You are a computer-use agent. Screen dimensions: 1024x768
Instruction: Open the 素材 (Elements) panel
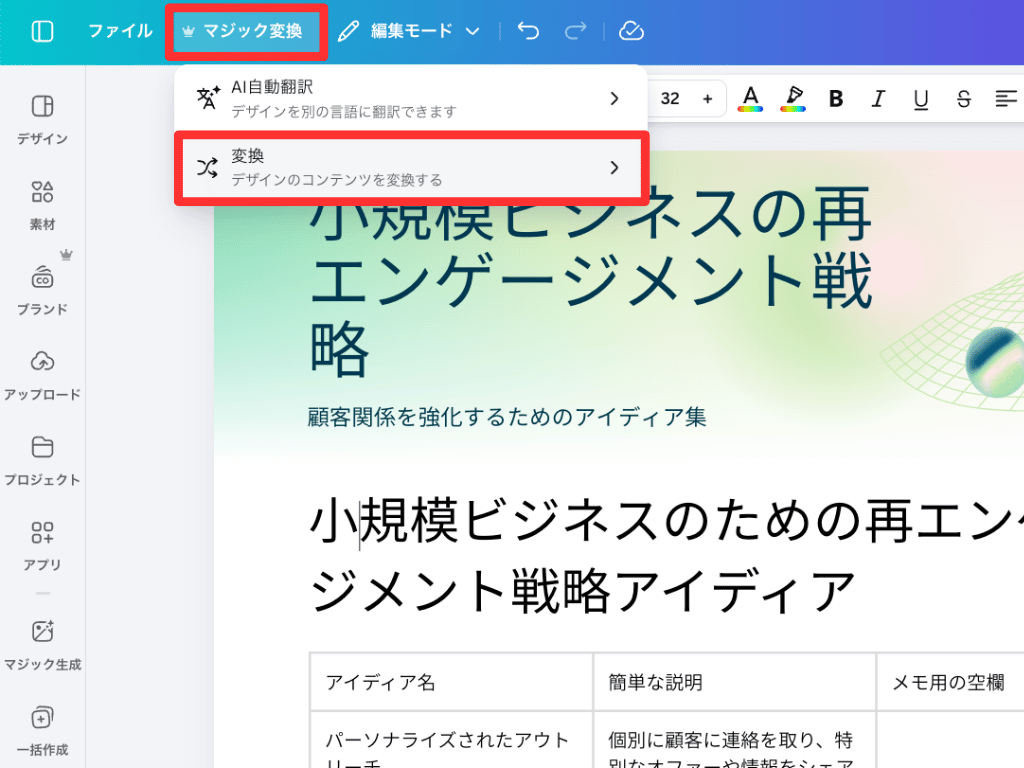(x=41, y=203)
